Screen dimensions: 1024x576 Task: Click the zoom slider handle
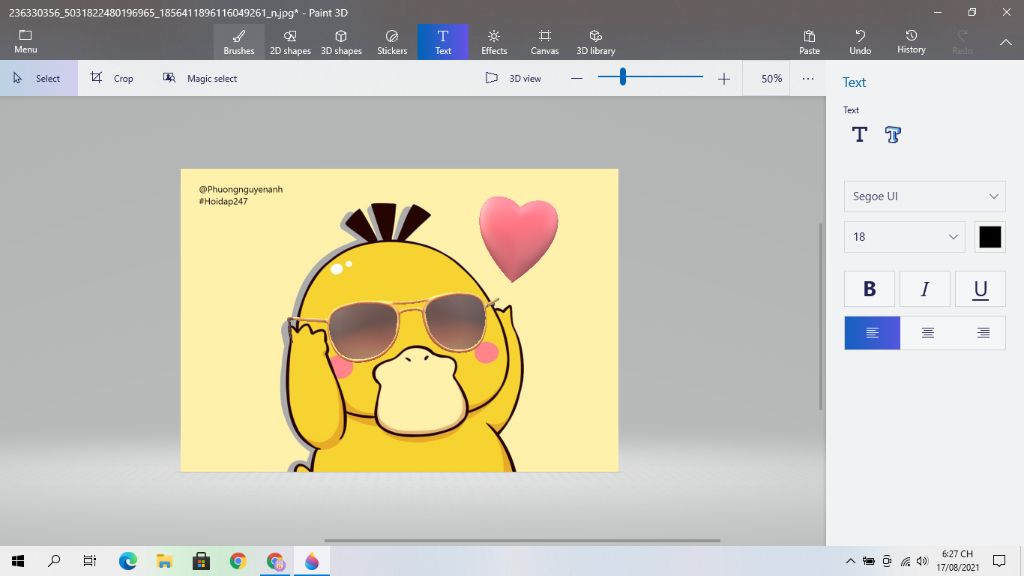[623, 77]
